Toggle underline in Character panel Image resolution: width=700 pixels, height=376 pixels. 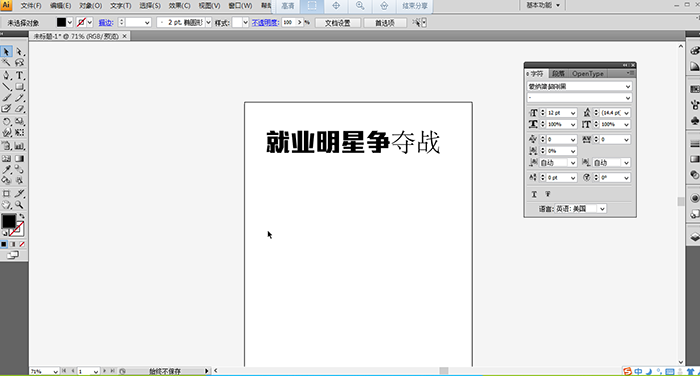pos(534,194)
